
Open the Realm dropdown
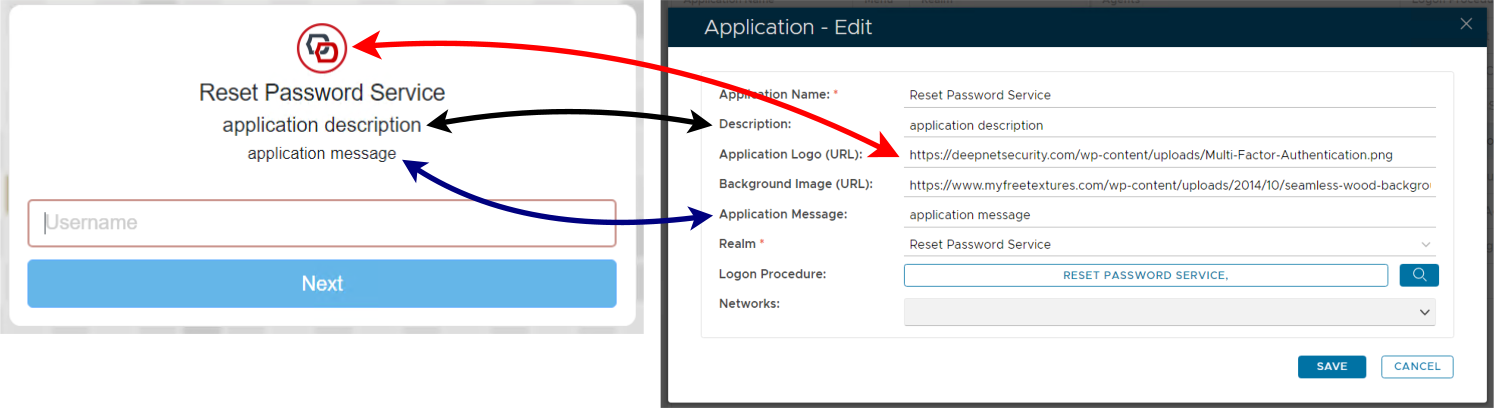click(x=1169, y=244)
